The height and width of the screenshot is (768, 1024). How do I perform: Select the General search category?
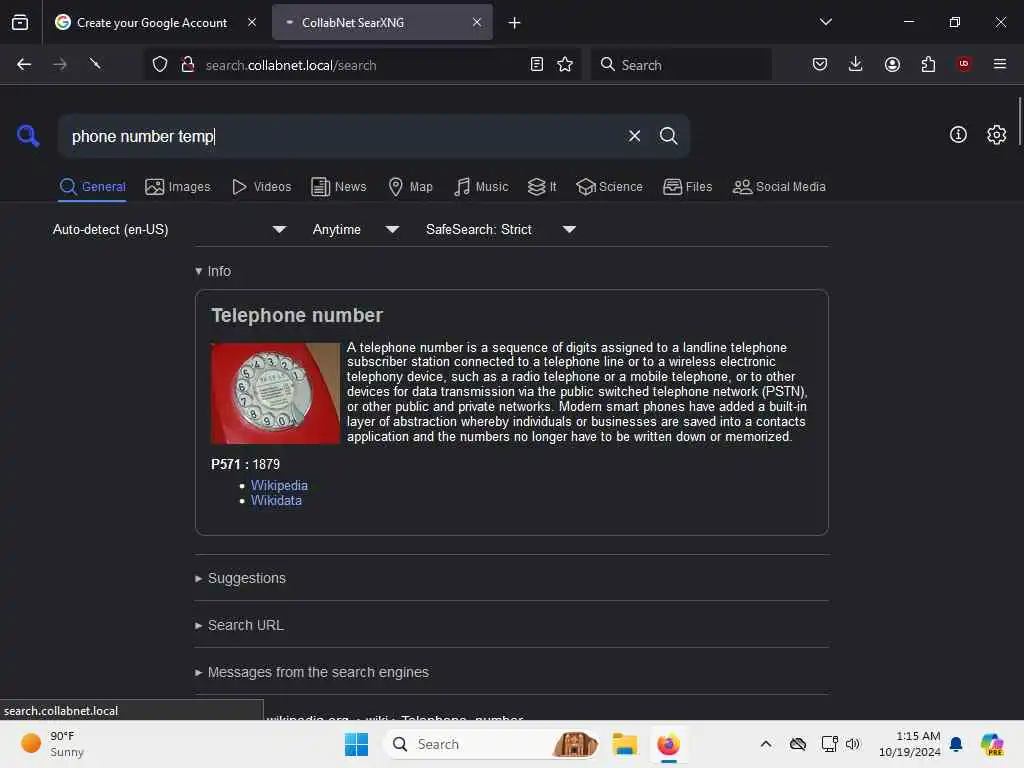[92, 187]
